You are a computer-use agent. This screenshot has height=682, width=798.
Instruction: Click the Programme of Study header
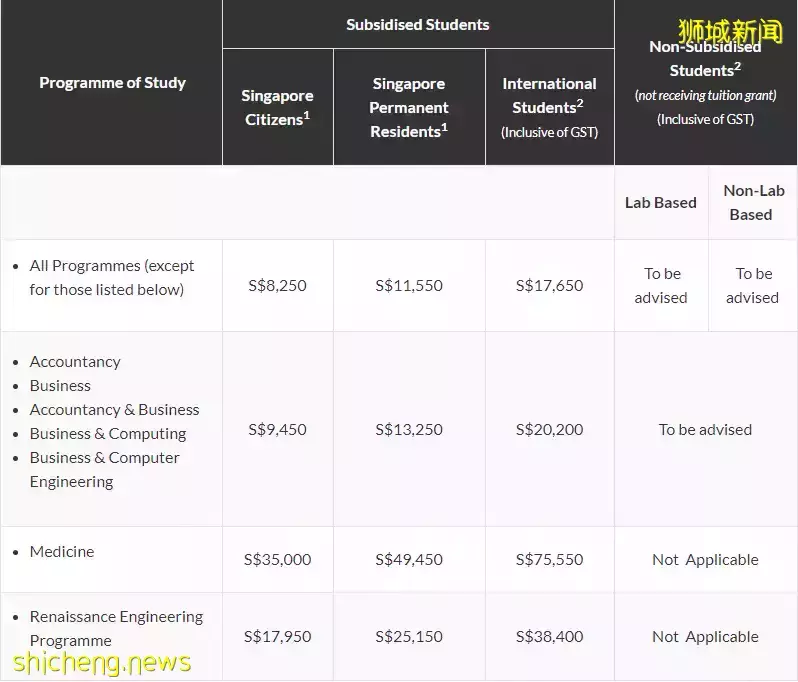tap(112, 82)
